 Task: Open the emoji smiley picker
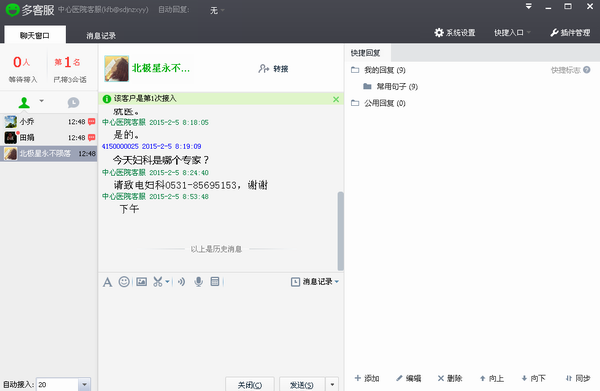[x=124, y=282]
